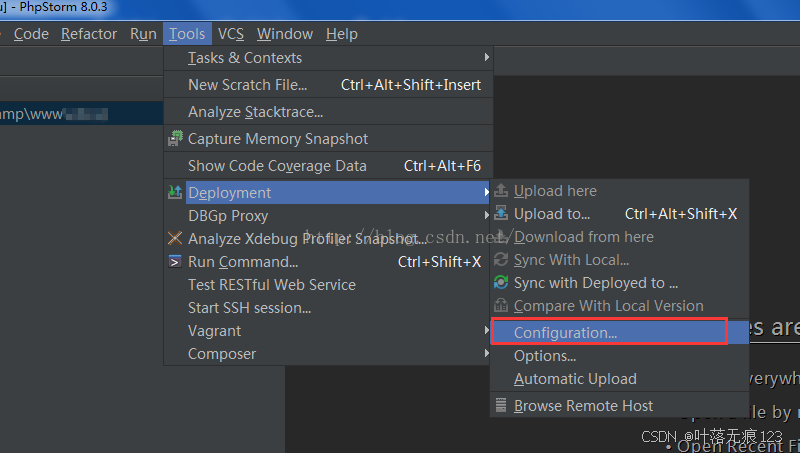Image resolution: width=800 pixels, height=453 pixels.
Task: Choose Capture Memory Snapshot
Action: point(328,139)
